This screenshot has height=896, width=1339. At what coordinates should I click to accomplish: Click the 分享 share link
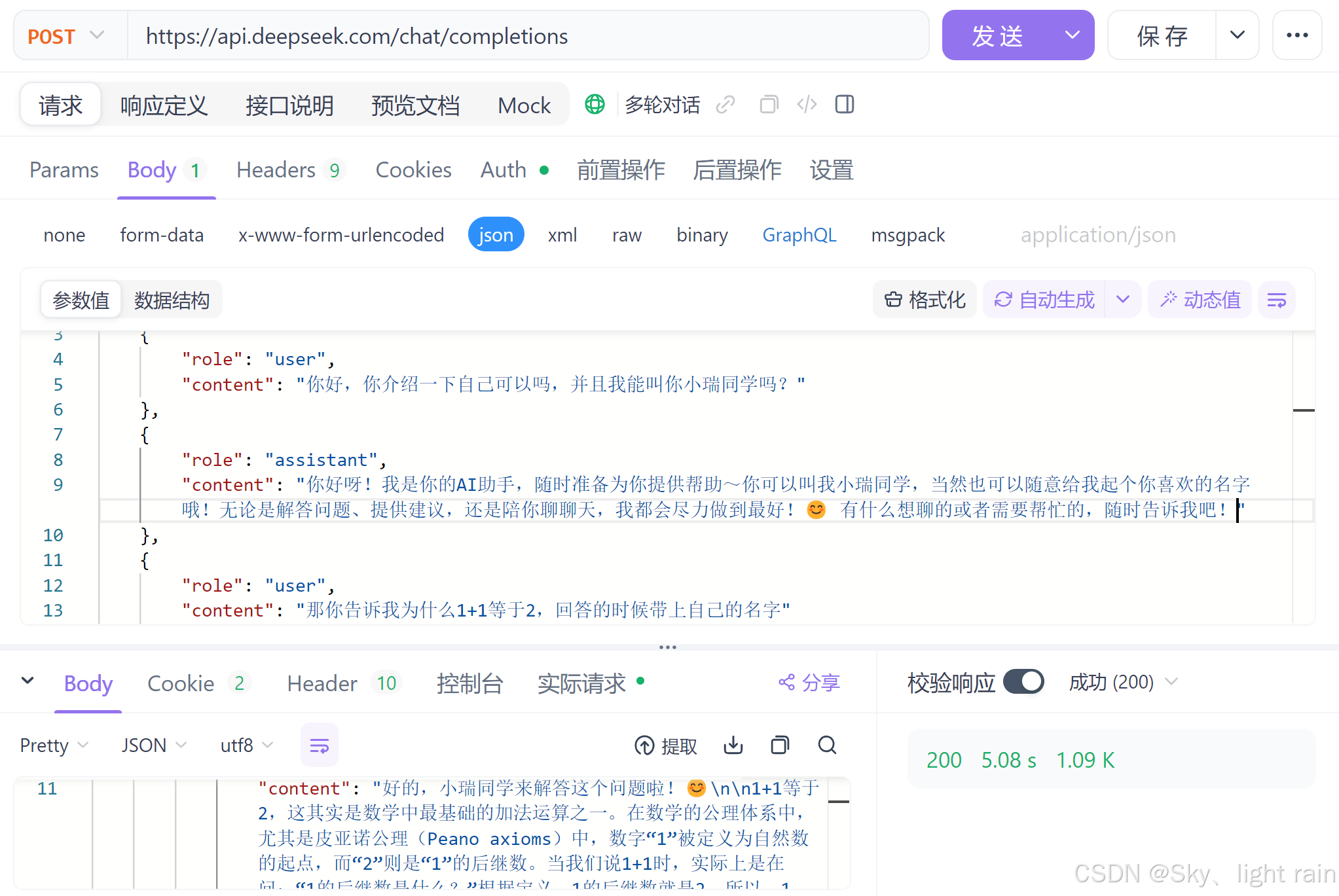point(809,683)
